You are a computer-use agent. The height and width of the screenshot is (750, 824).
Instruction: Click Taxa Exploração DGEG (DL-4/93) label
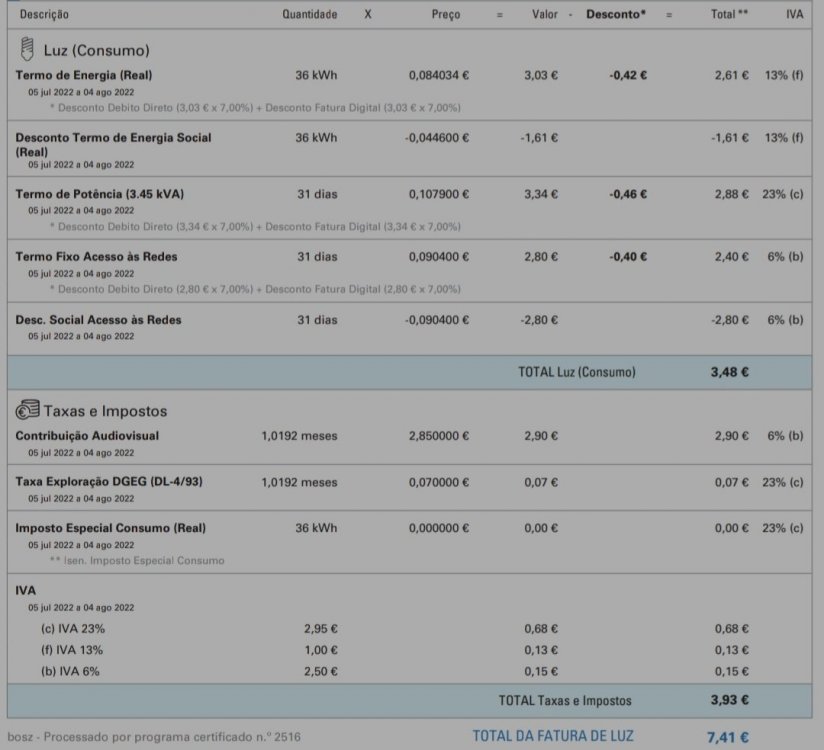pyautogui.click(x=109, y=481)
